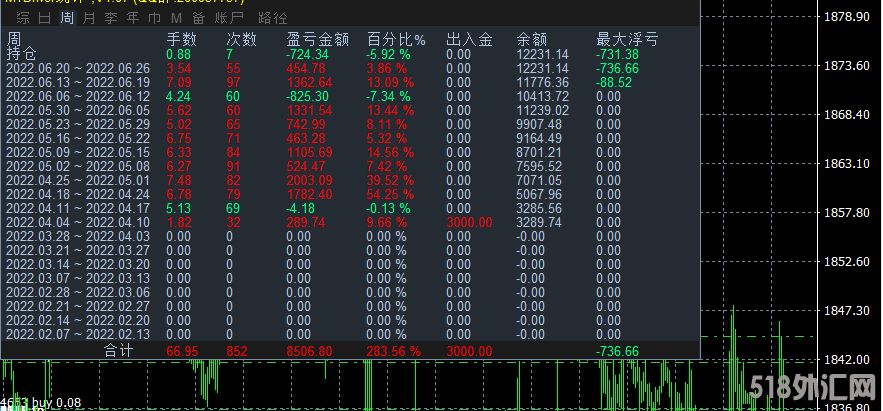The image size is (883, 411).
Task: Click the 最大浮亏 column header
Action: coord(627,39)
